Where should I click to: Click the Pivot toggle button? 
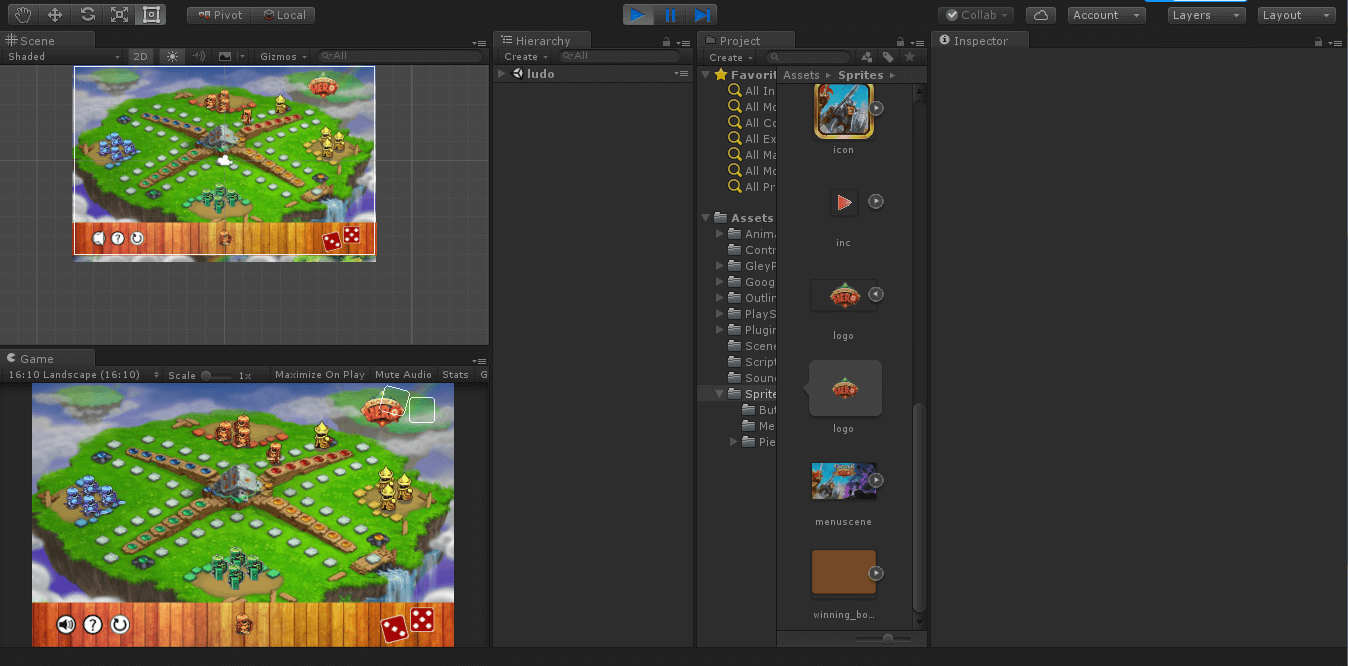tap(219, 15)
